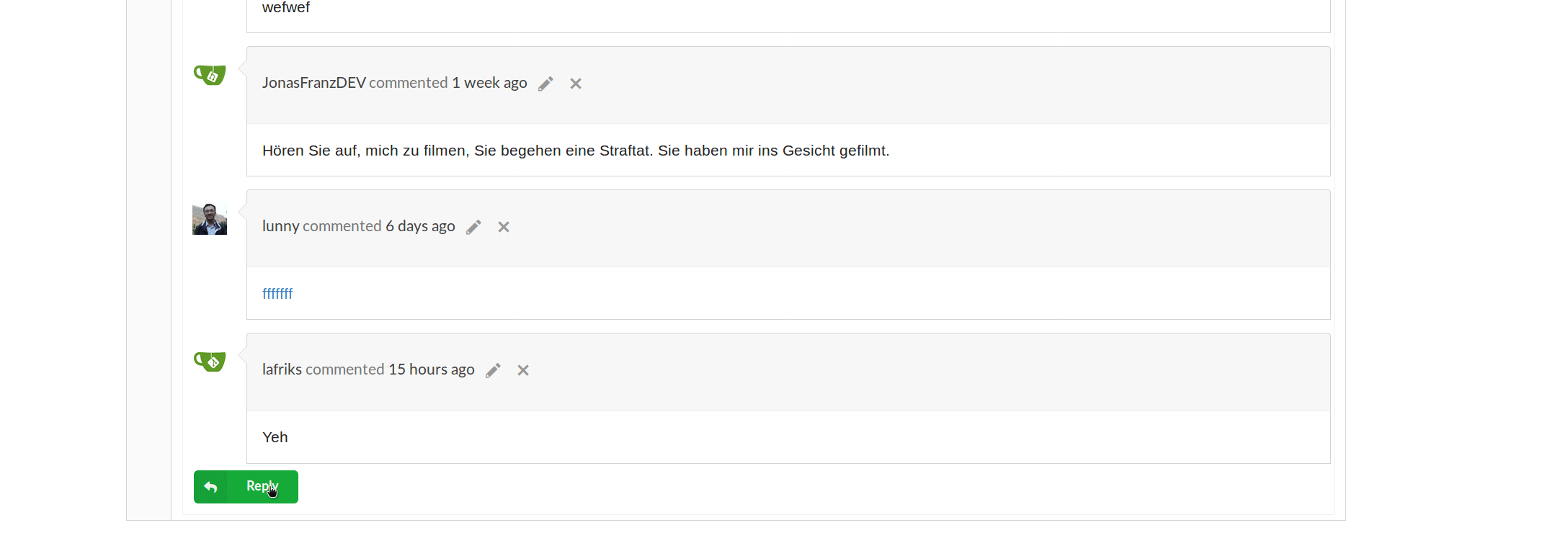The image size is (1568, 551).
Task: Delete lunny's comment via the X icon
Action: click(503, 227)
